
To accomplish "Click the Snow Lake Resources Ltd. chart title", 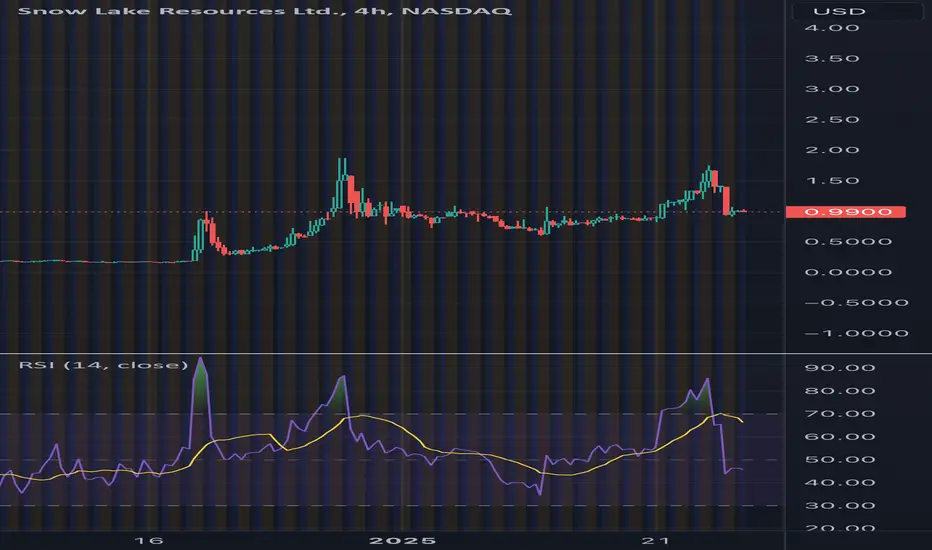I will (265, 11).
